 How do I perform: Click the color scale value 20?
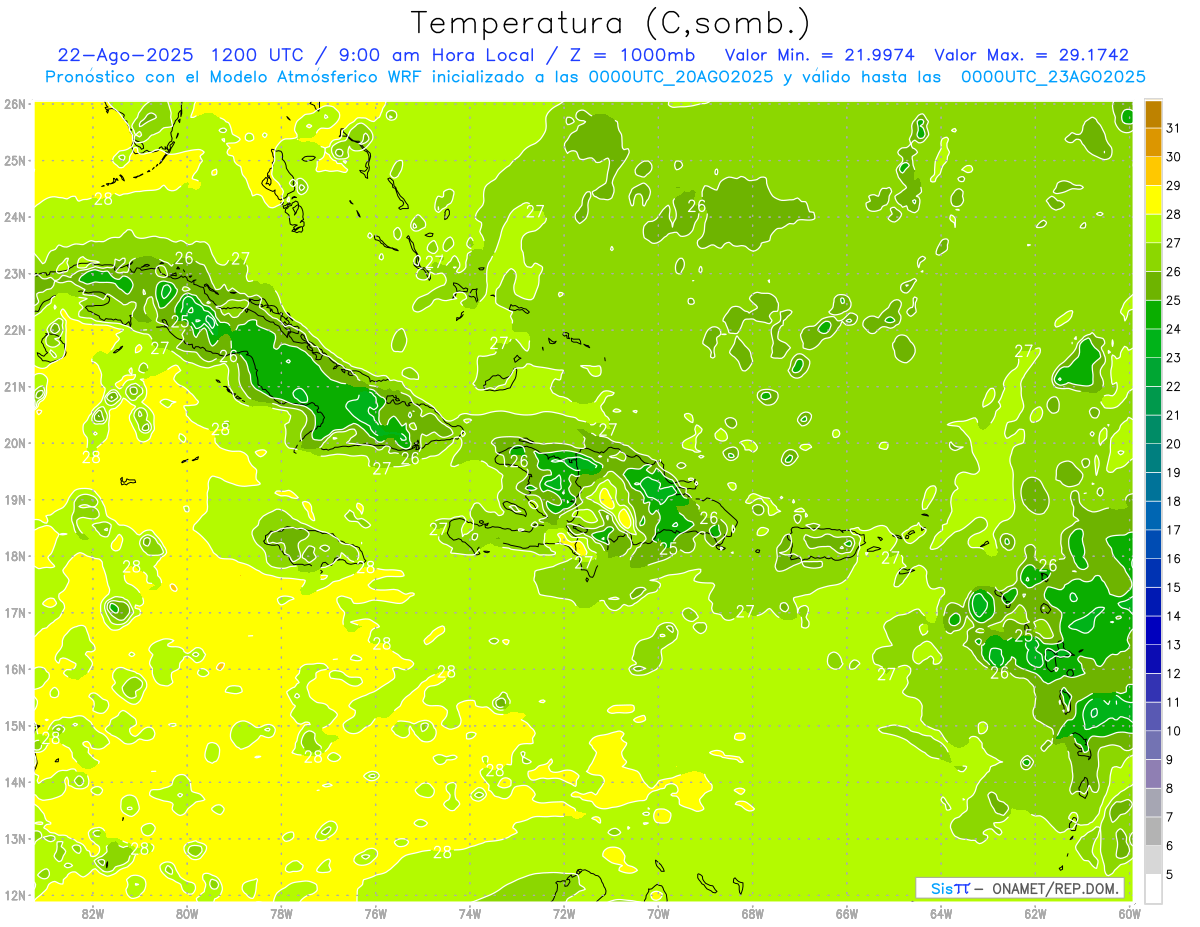pos(1174,444)
